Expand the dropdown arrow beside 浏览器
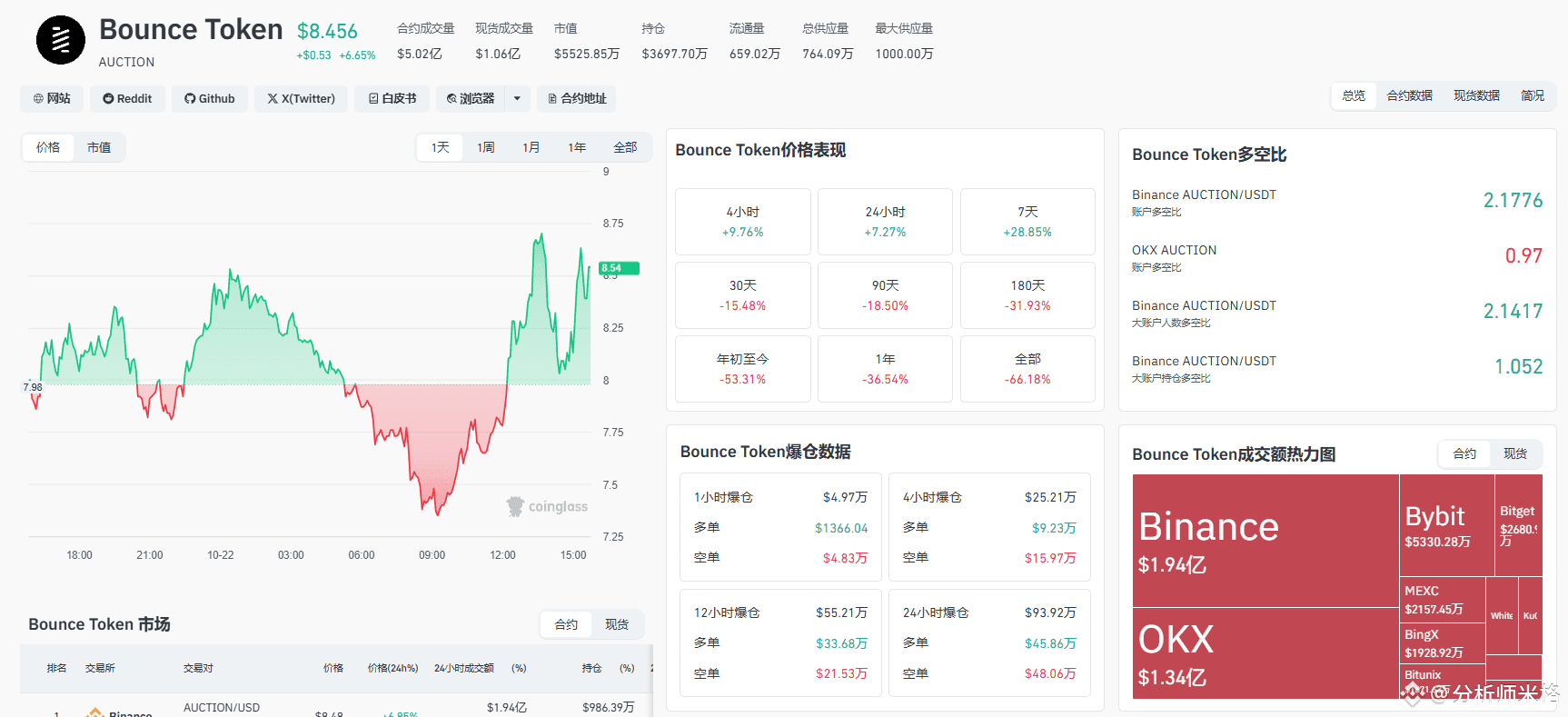The height and width of the screenshot is (717, 1568). coord(517,98)
